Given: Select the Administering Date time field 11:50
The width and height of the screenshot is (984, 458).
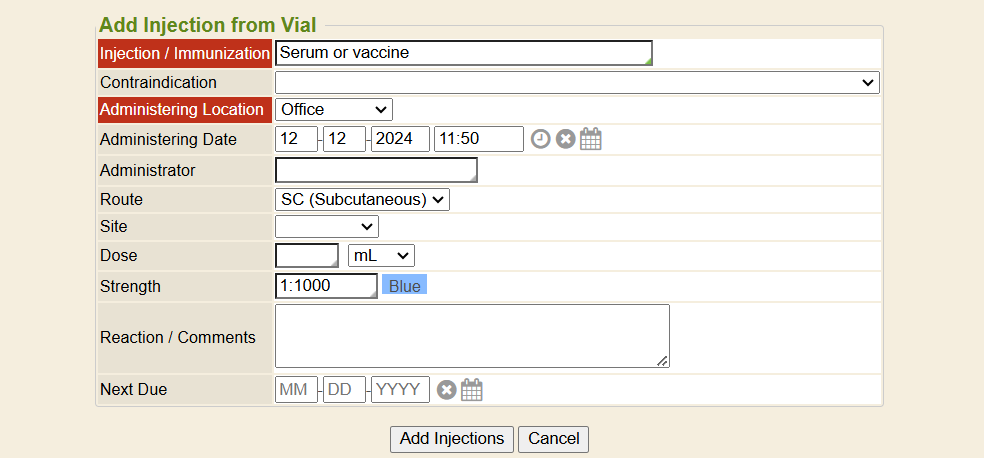Looking at the screenshot, I should click(x=478, y=139).
